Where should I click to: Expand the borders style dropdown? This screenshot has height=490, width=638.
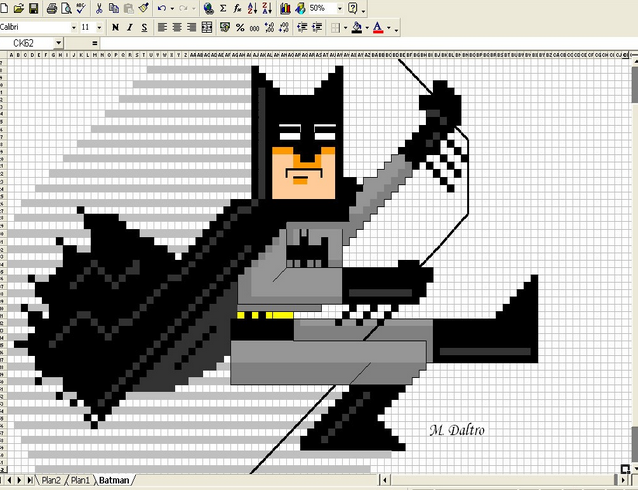[345, 27]
